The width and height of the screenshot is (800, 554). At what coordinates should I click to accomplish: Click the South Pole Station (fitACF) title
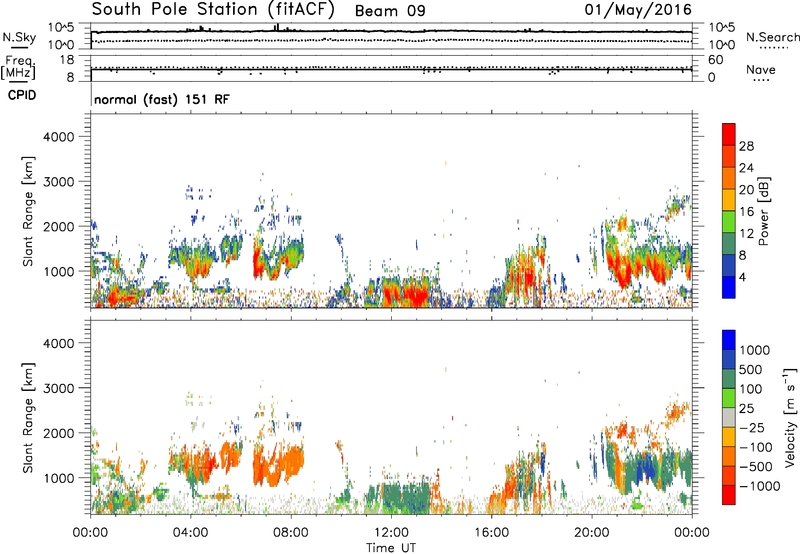[213, 10]
